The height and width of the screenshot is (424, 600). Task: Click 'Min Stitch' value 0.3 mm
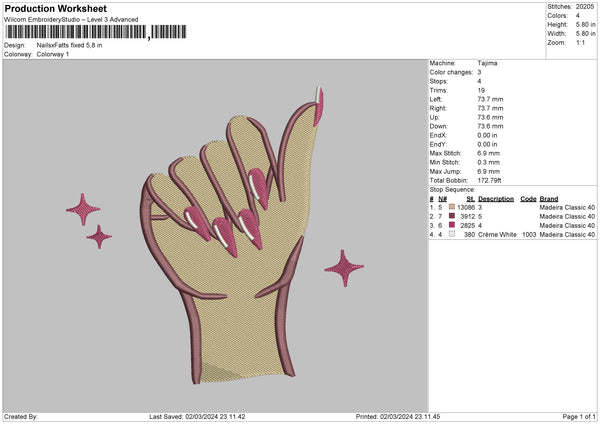click(488, 162)
